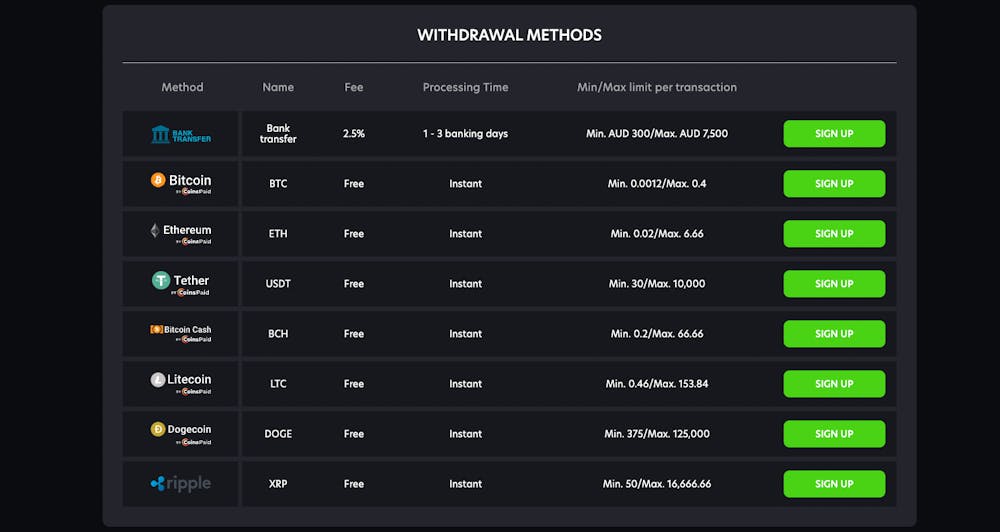Image resolution: width=1000 pixels, height=532 pixels.
Task: Sign up using the USDT row button
Action: [834, 284]
